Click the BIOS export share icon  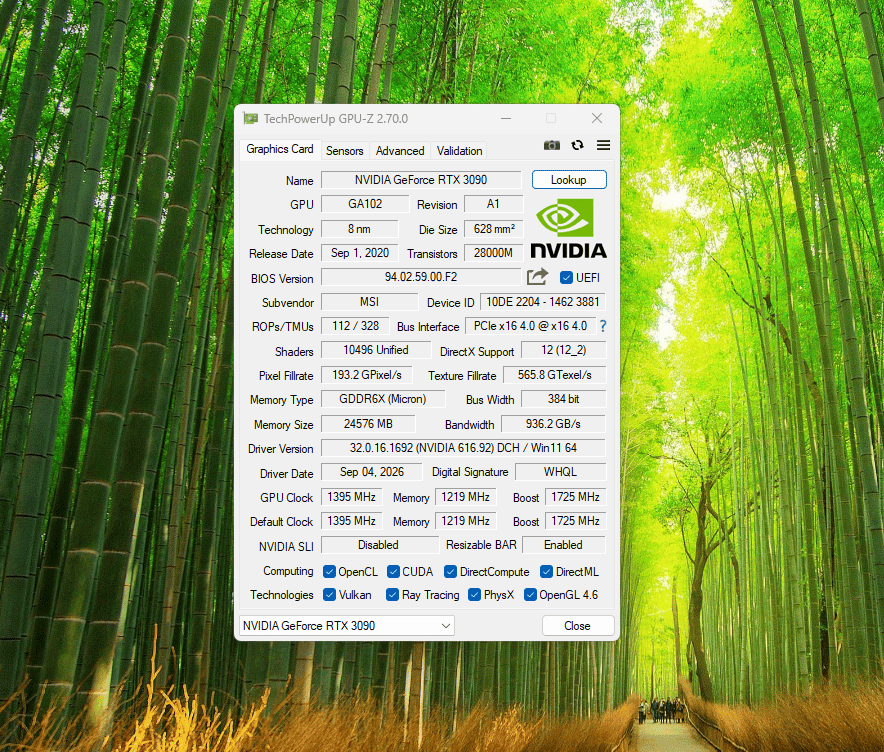[x=537, y=277]
